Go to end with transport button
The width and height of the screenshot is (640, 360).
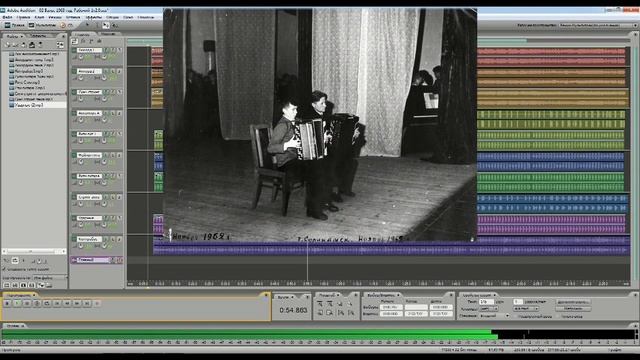point(87,303)
